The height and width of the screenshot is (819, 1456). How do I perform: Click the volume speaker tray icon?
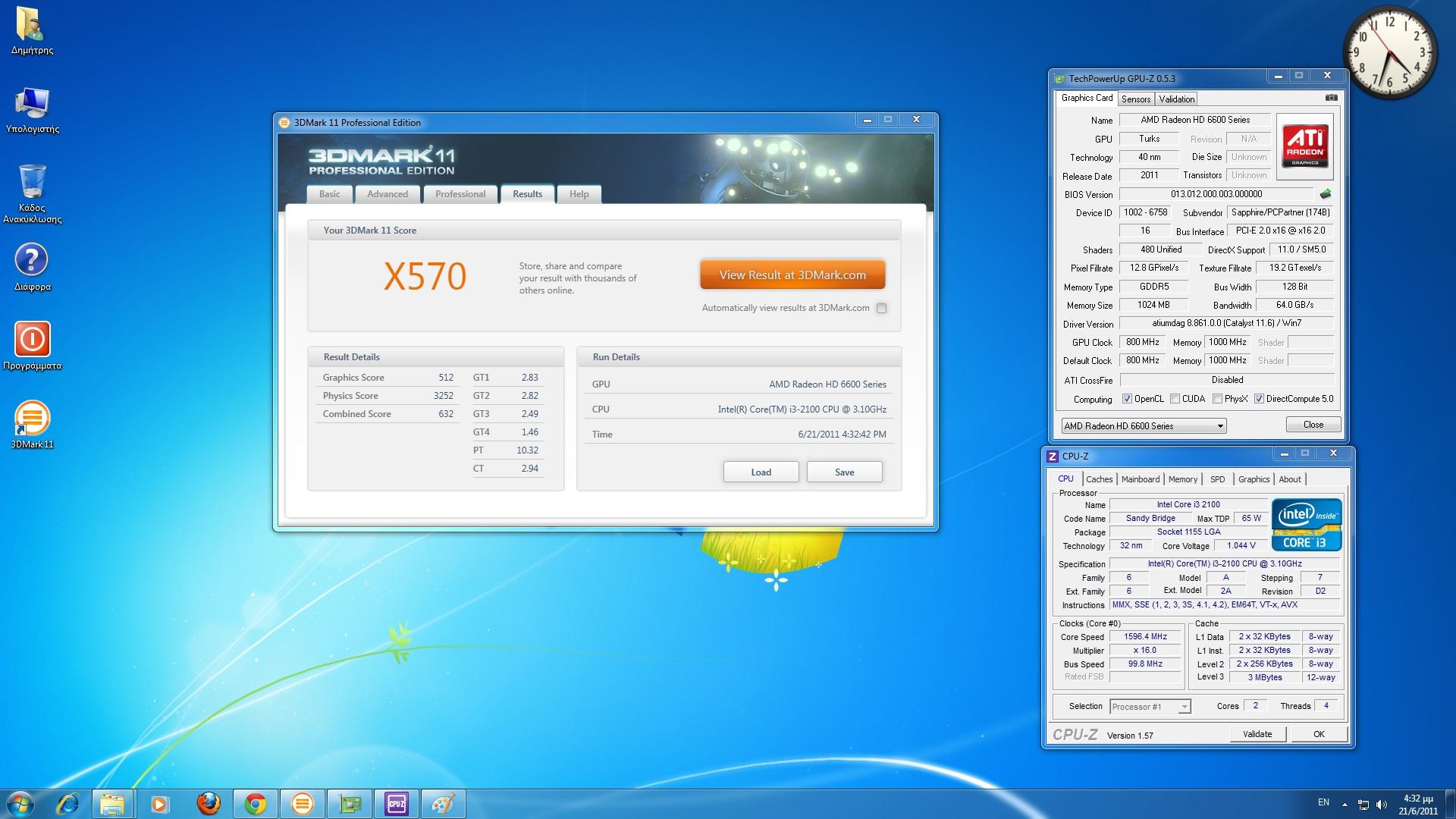1381,805
